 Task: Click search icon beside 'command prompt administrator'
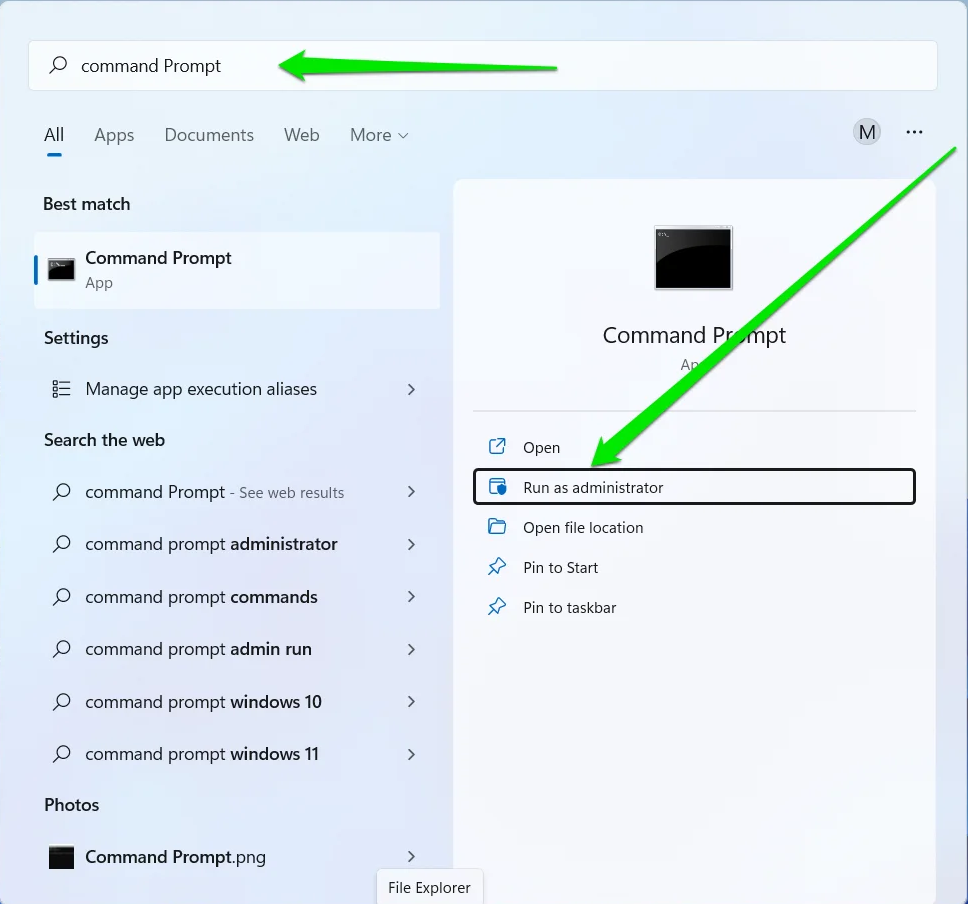(61, 544)
